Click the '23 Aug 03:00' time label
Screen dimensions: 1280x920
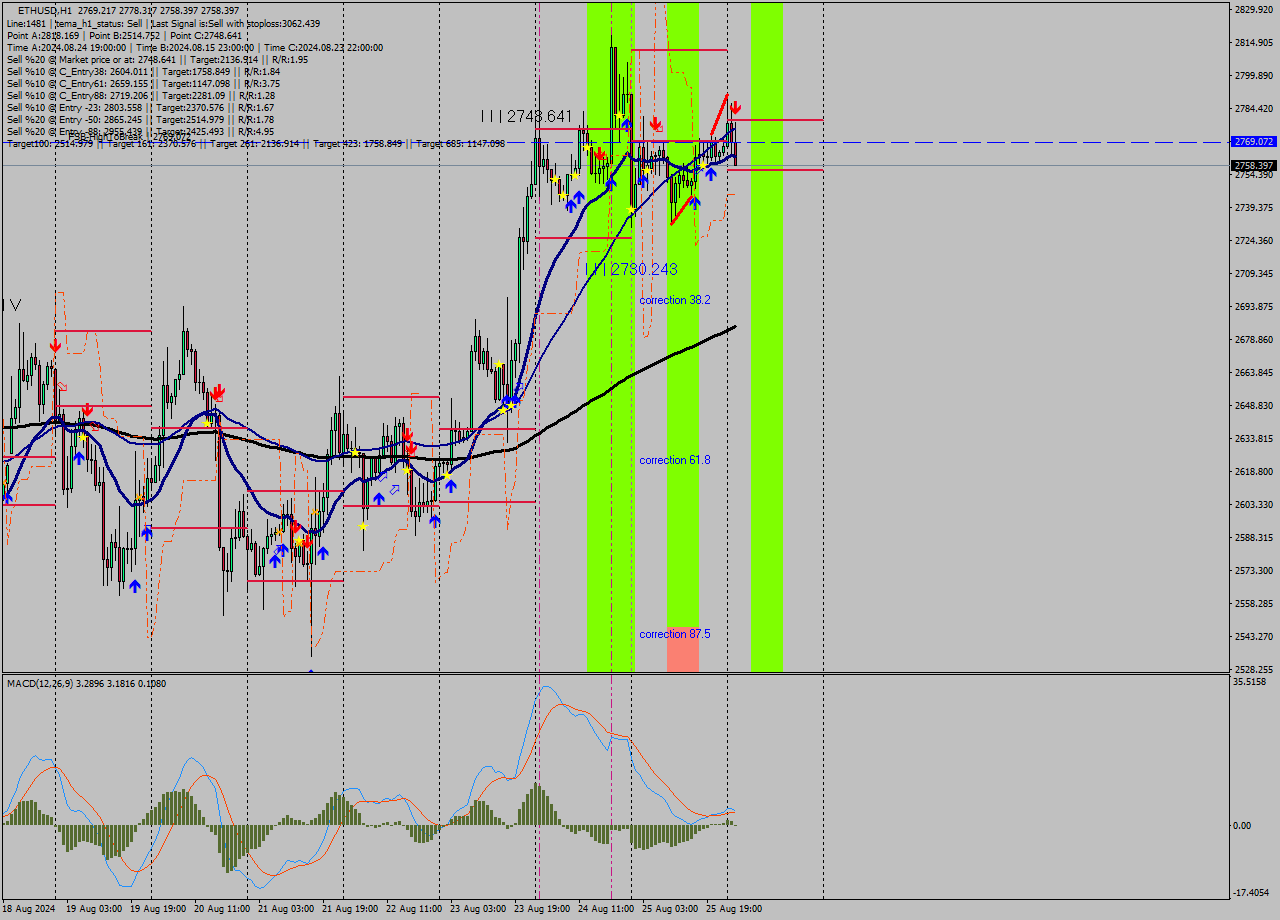(478, 909)
